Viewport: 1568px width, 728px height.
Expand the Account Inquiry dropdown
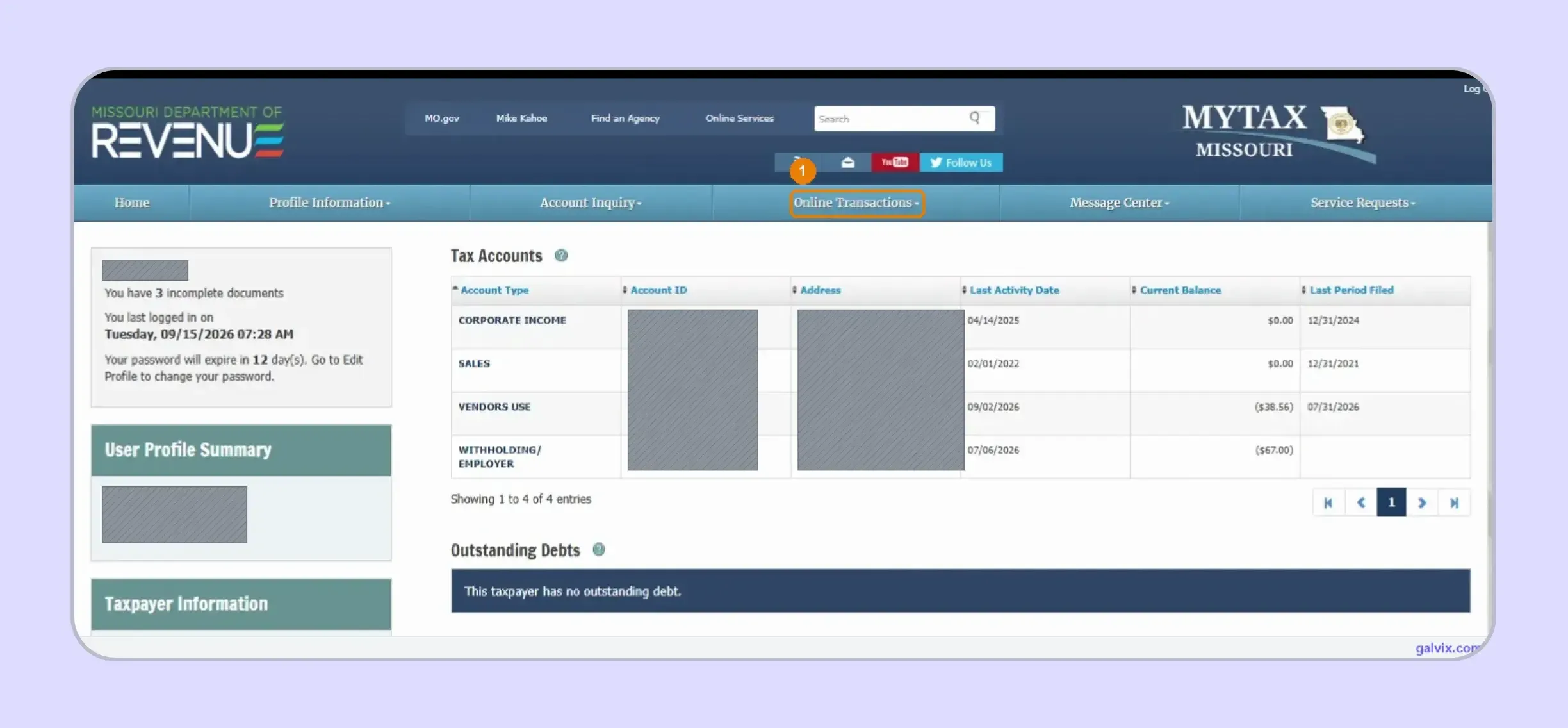click(x=591, y=203)
